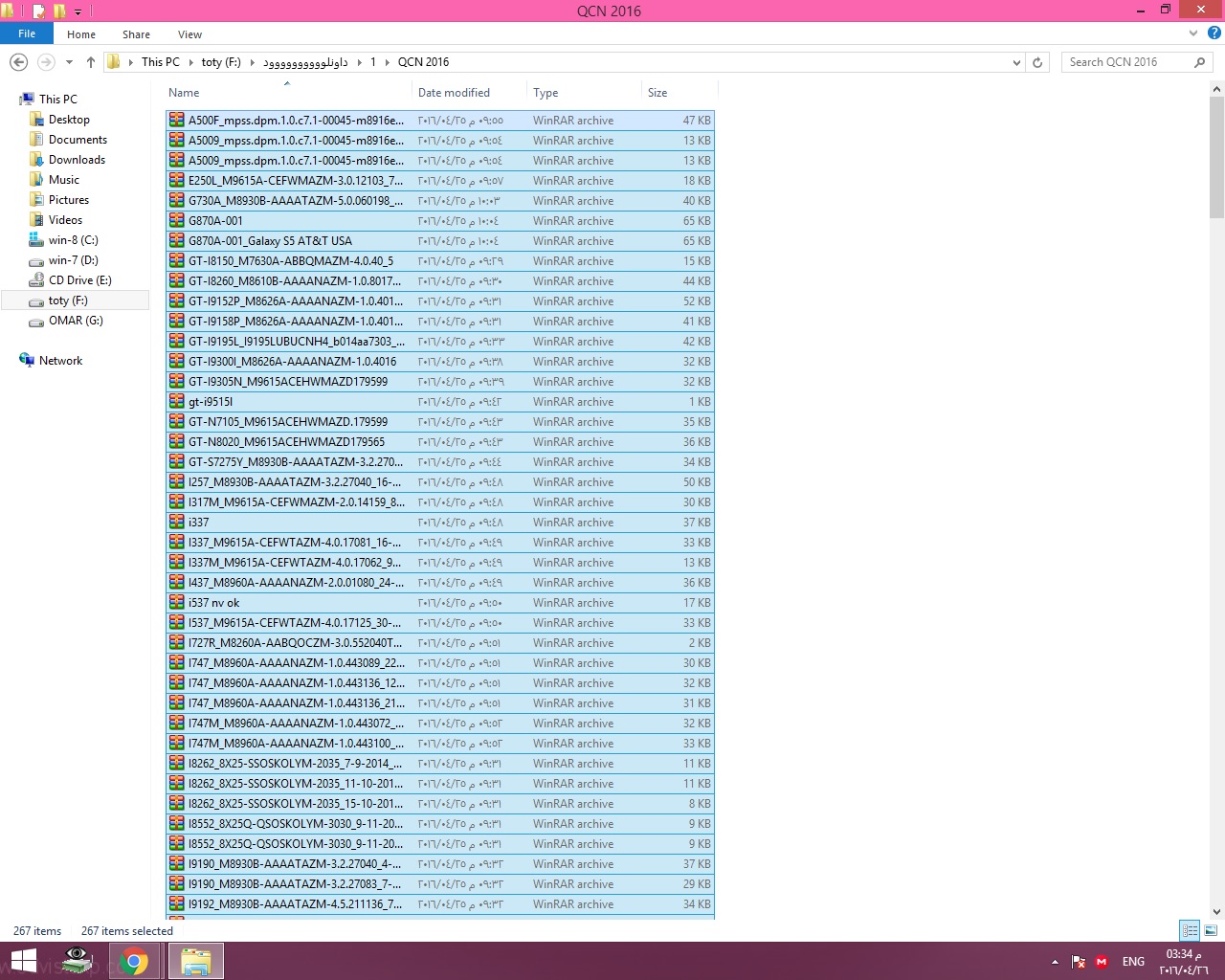
Task: Open the taskbar clock and calendar
Action: [x=1184, y=962]
